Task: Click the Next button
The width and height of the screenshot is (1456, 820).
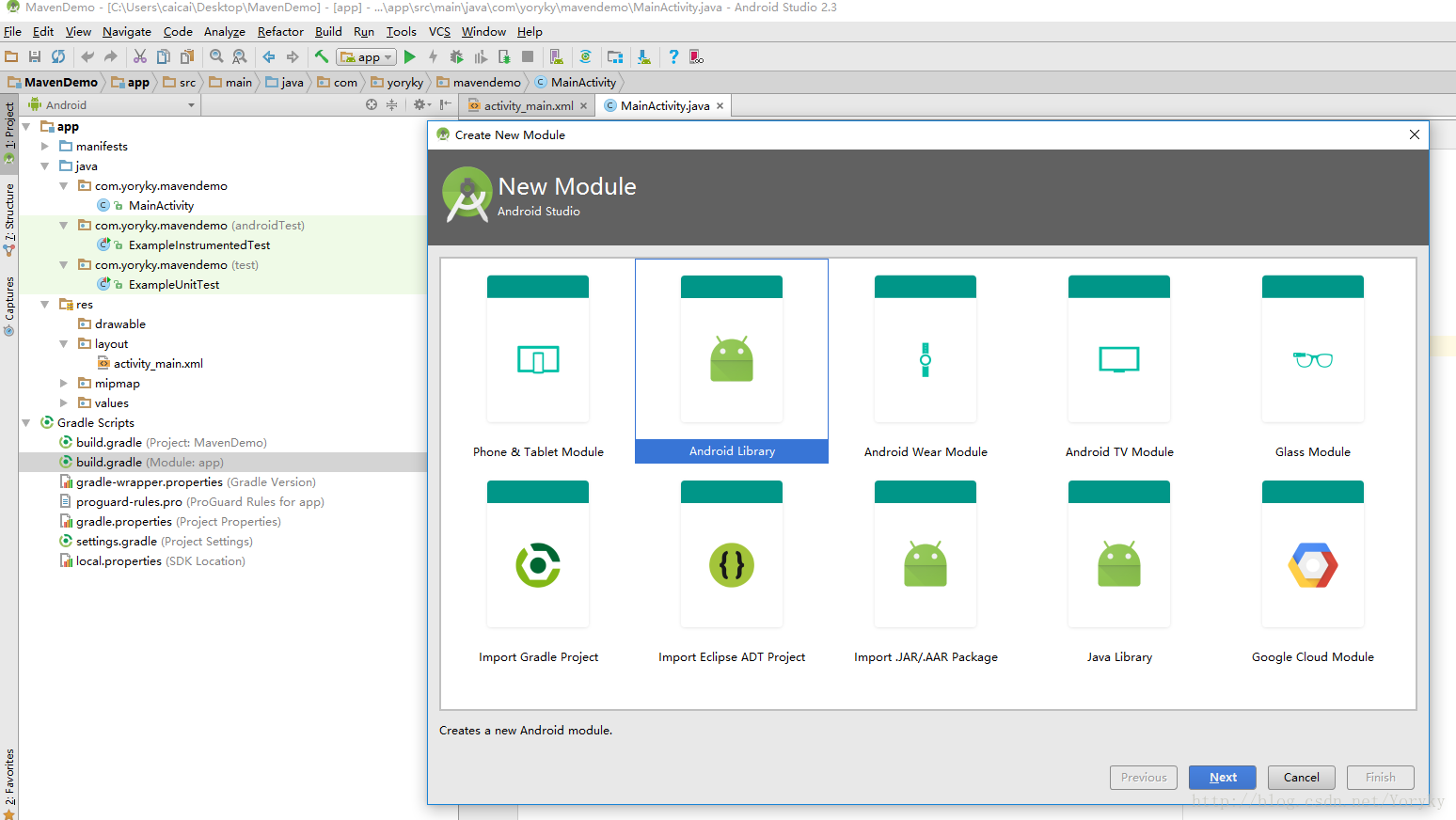Action: (1223, 777)
